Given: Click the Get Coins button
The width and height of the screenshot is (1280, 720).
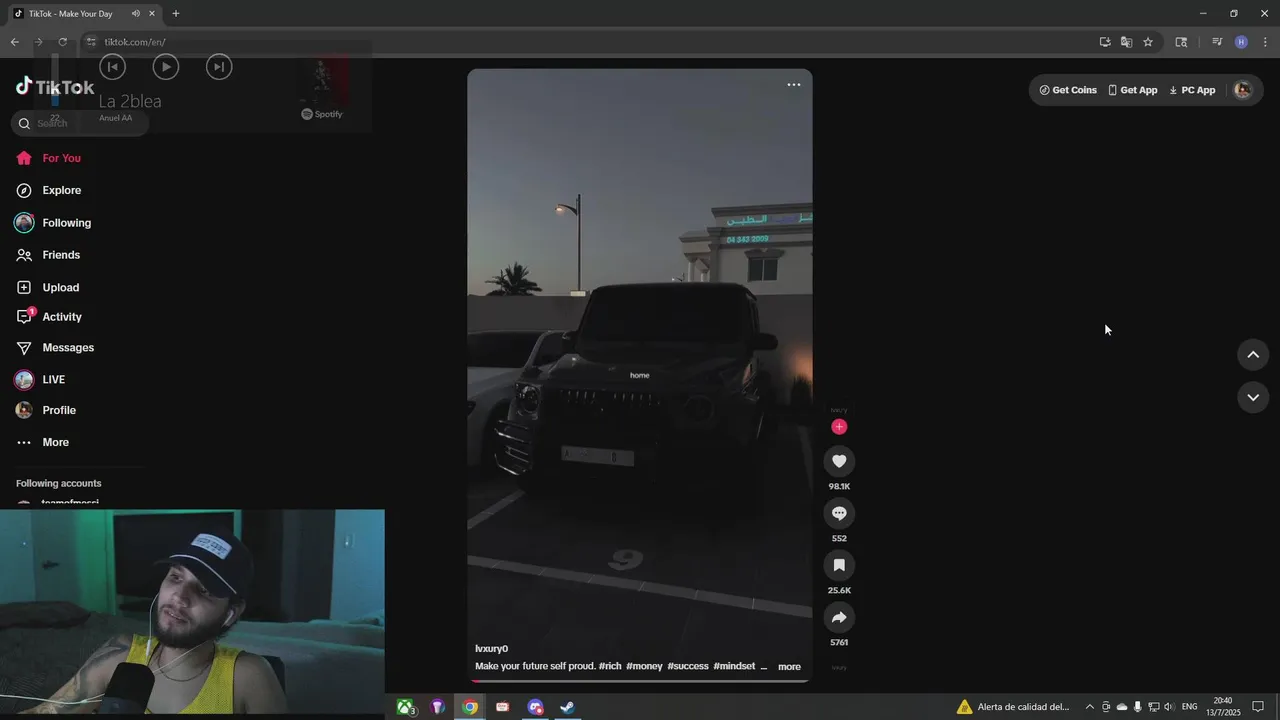Looking at the screenshot, I should [1068, 90].
